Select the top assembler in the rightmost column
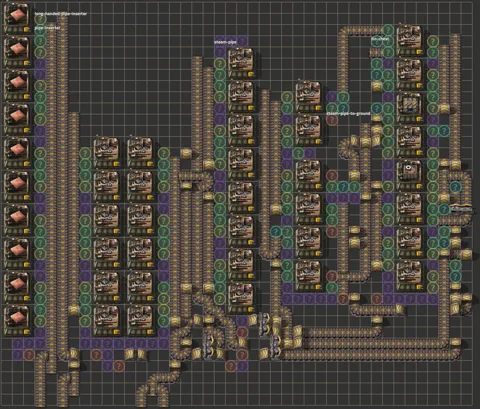The width and height of the screenshot is (480, 409). pos(409,39)
